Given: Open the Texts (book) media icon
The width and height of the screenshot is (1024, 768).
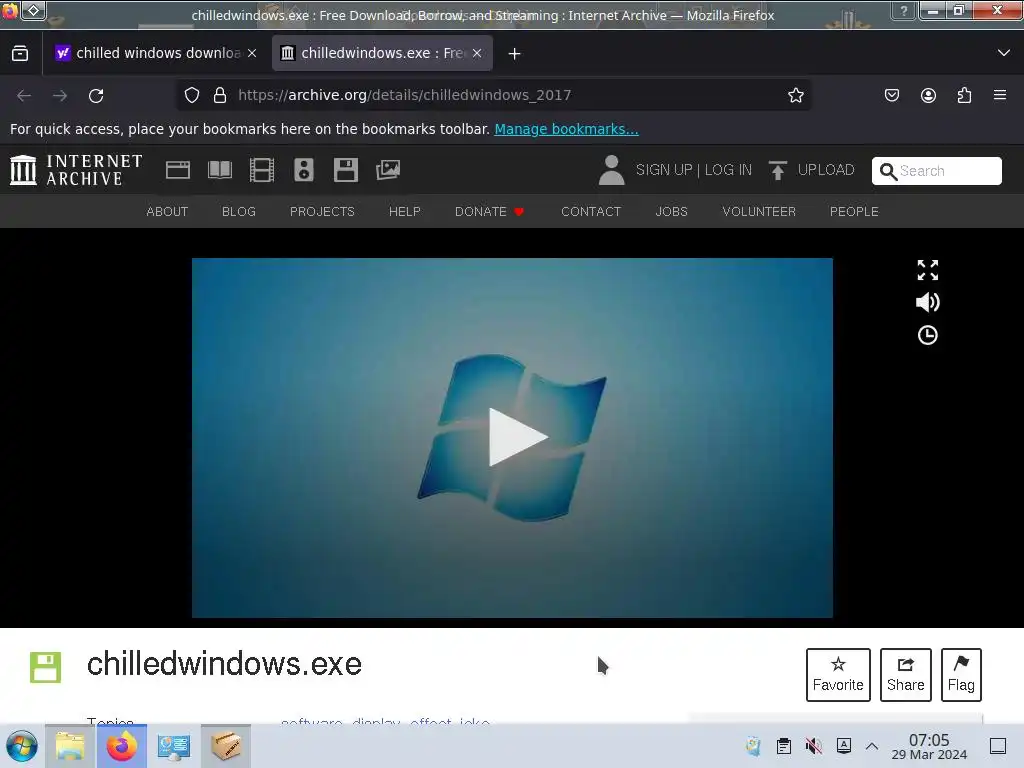Looking at the screenshot, I should click(x=219, y=170).
